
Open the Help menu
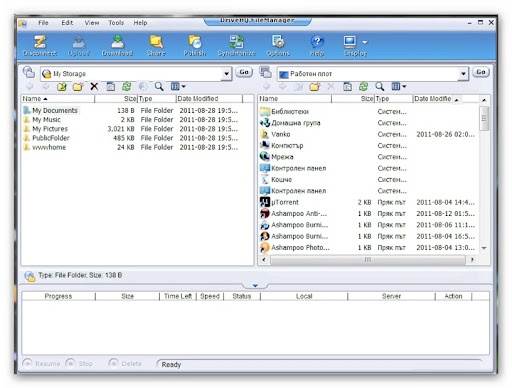[140, 23]
